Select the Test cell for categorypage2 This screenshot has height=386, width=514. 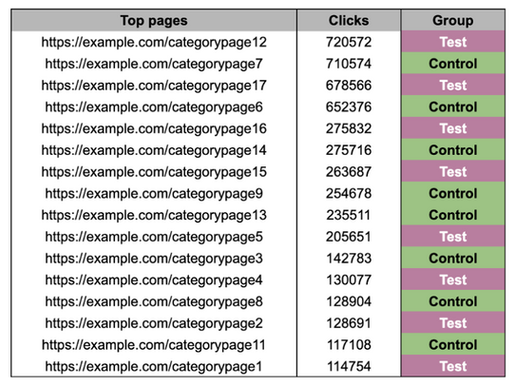[453, 323]
